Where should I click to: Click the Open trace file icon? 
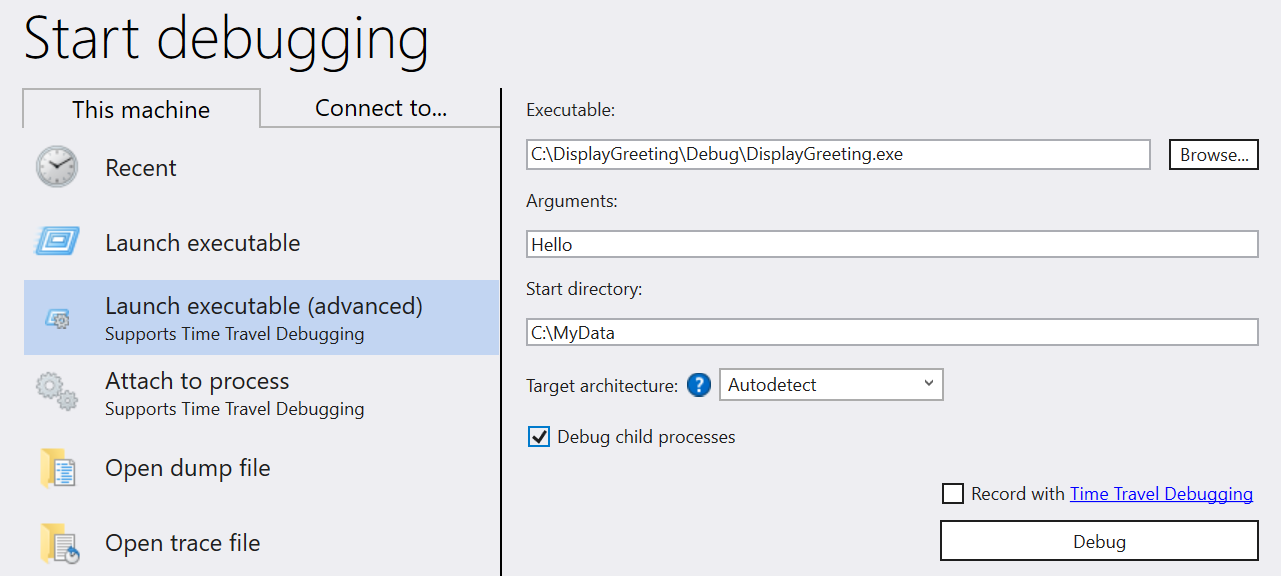tap(57, 541)
